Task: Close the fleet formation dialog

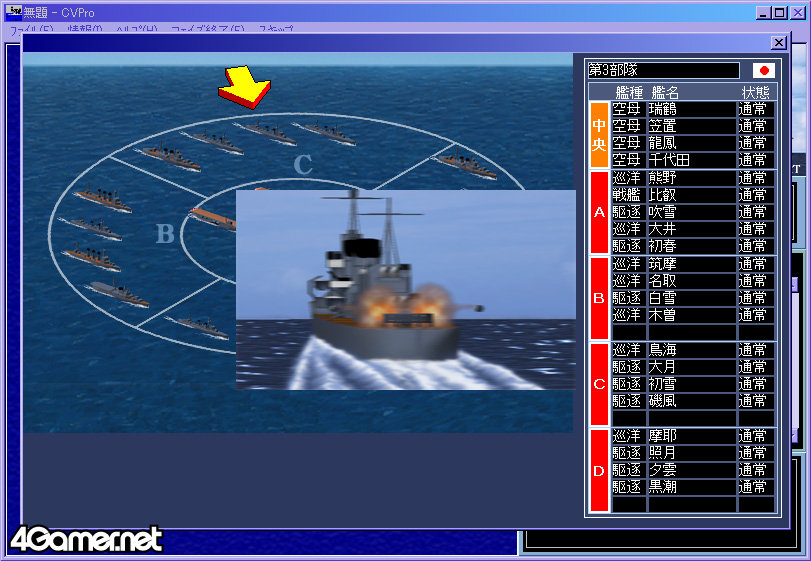Action: pos(778,42)
